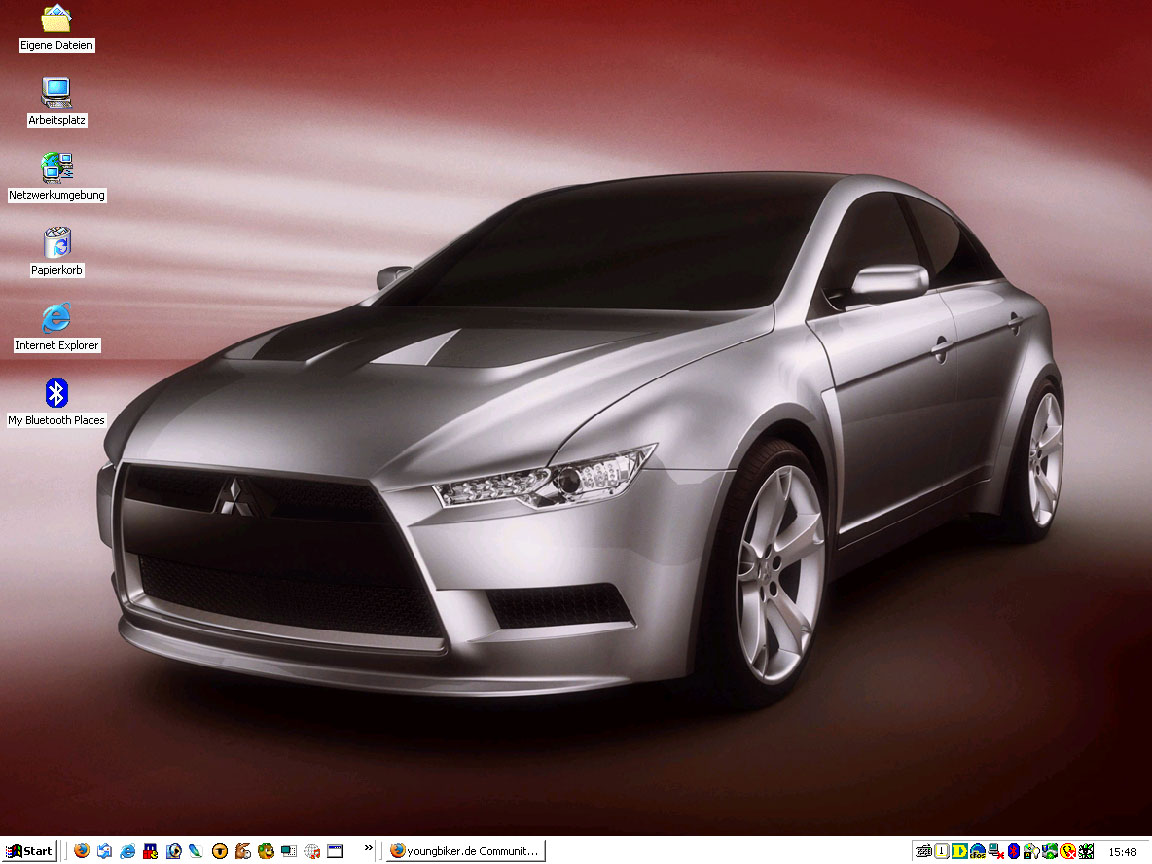This screenshot has height=864, width=1152.
Task: Switch to youngbiker.de Community taskbar window
Action: click(467, 851)
